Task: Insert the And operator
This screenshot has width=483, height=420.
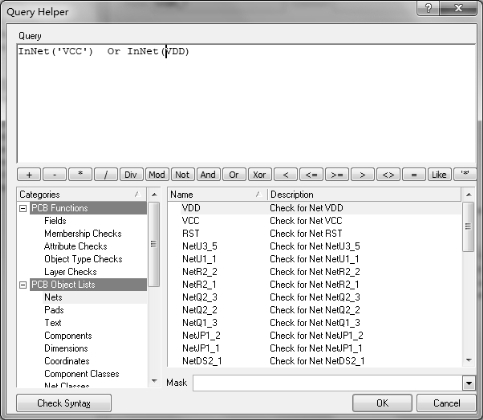Action: coord(208,175)
